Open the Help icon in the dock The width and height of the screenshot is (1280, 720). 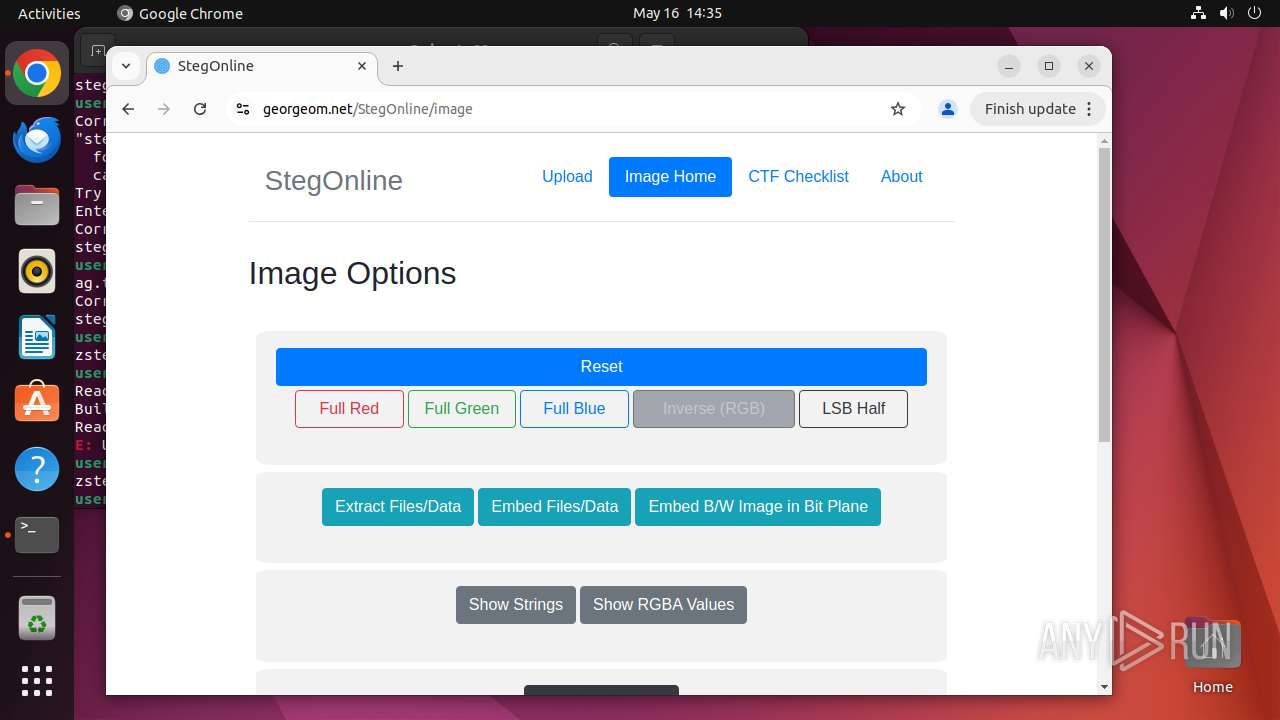pyautogui.click(x=37, y=468)
